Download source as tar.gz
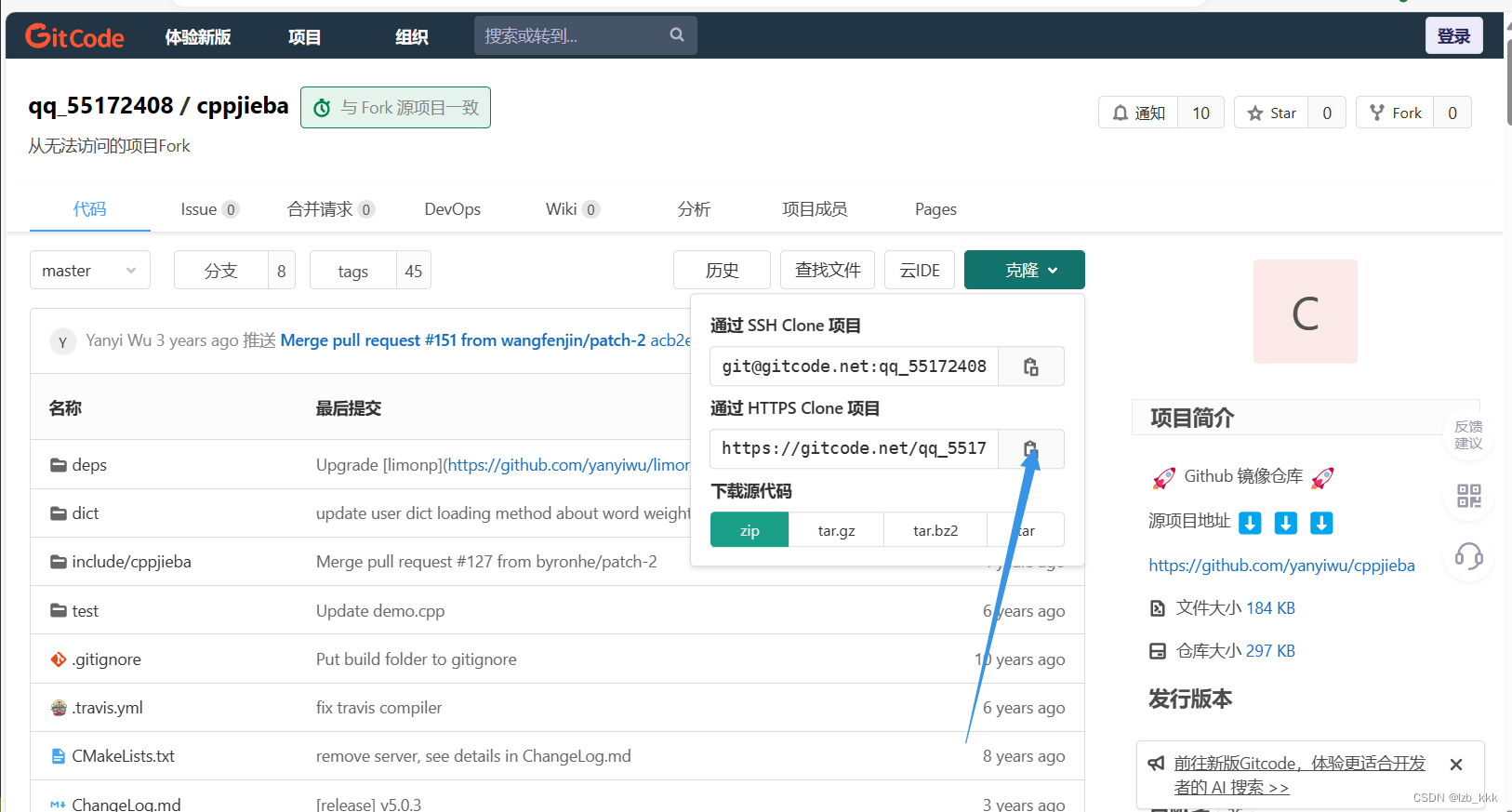The image size is (1512, 812). pyautogui.click(x=836, y=530)
